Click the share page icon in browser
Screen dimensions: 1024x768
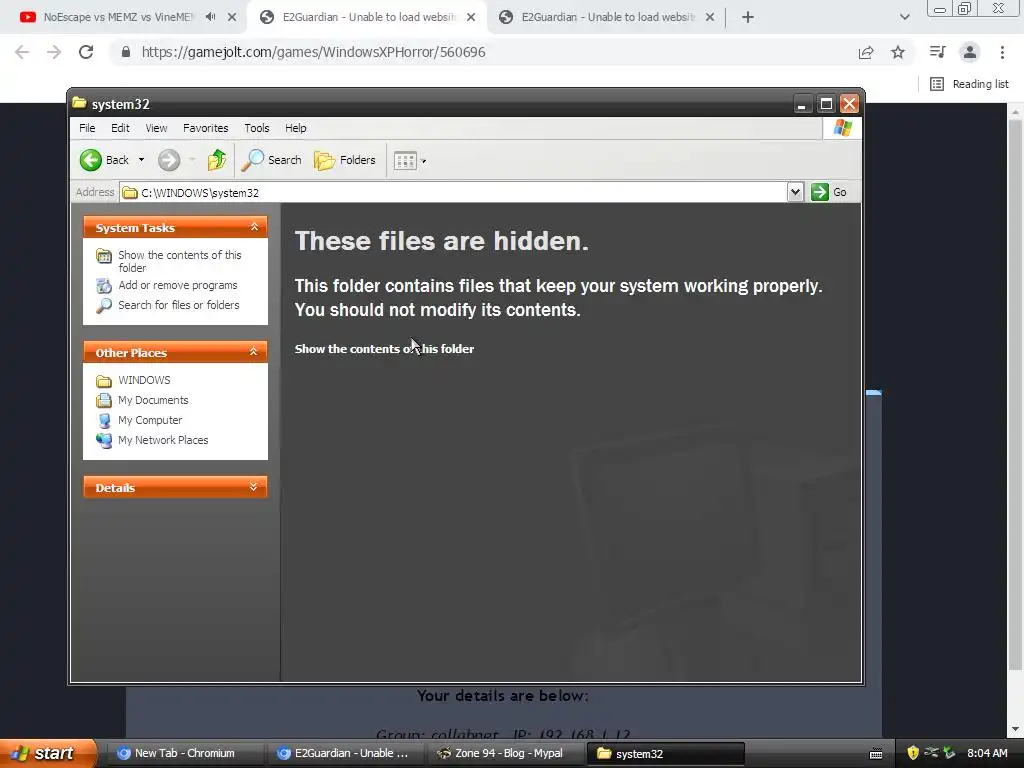[866, 52]
